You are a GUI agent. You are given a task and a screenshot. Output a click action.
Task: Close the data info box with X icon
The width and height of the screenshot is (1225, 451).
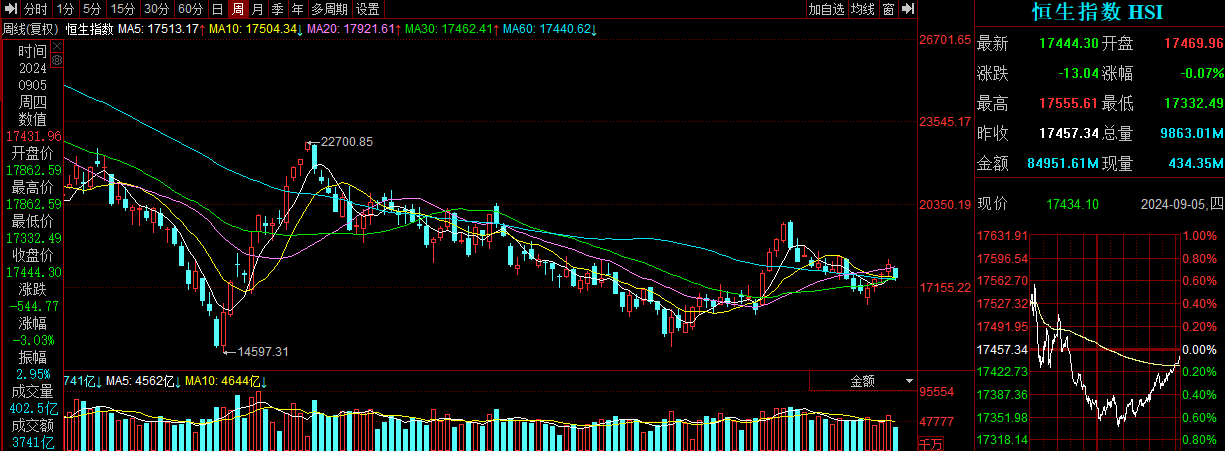point(56,45)
